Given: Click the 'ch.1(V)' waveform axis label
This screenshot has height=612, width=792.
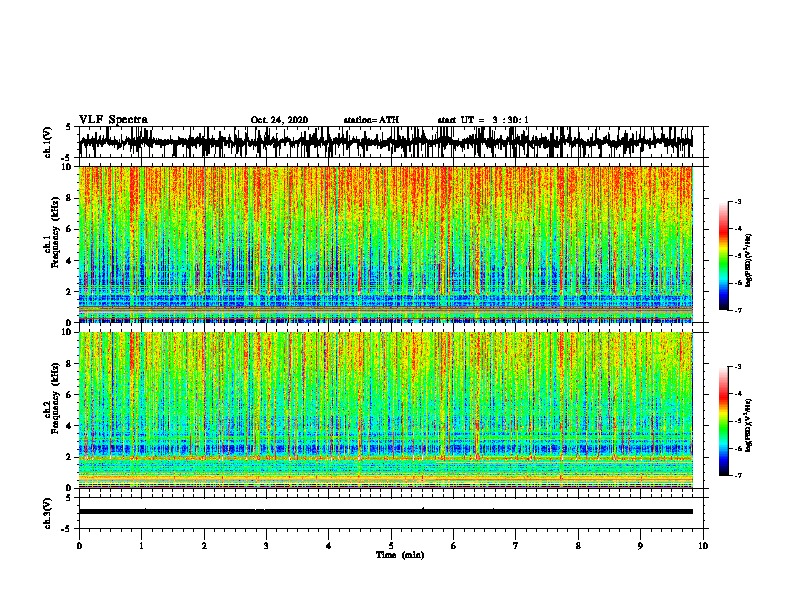Looking at the screenshot, I should 48,142.
